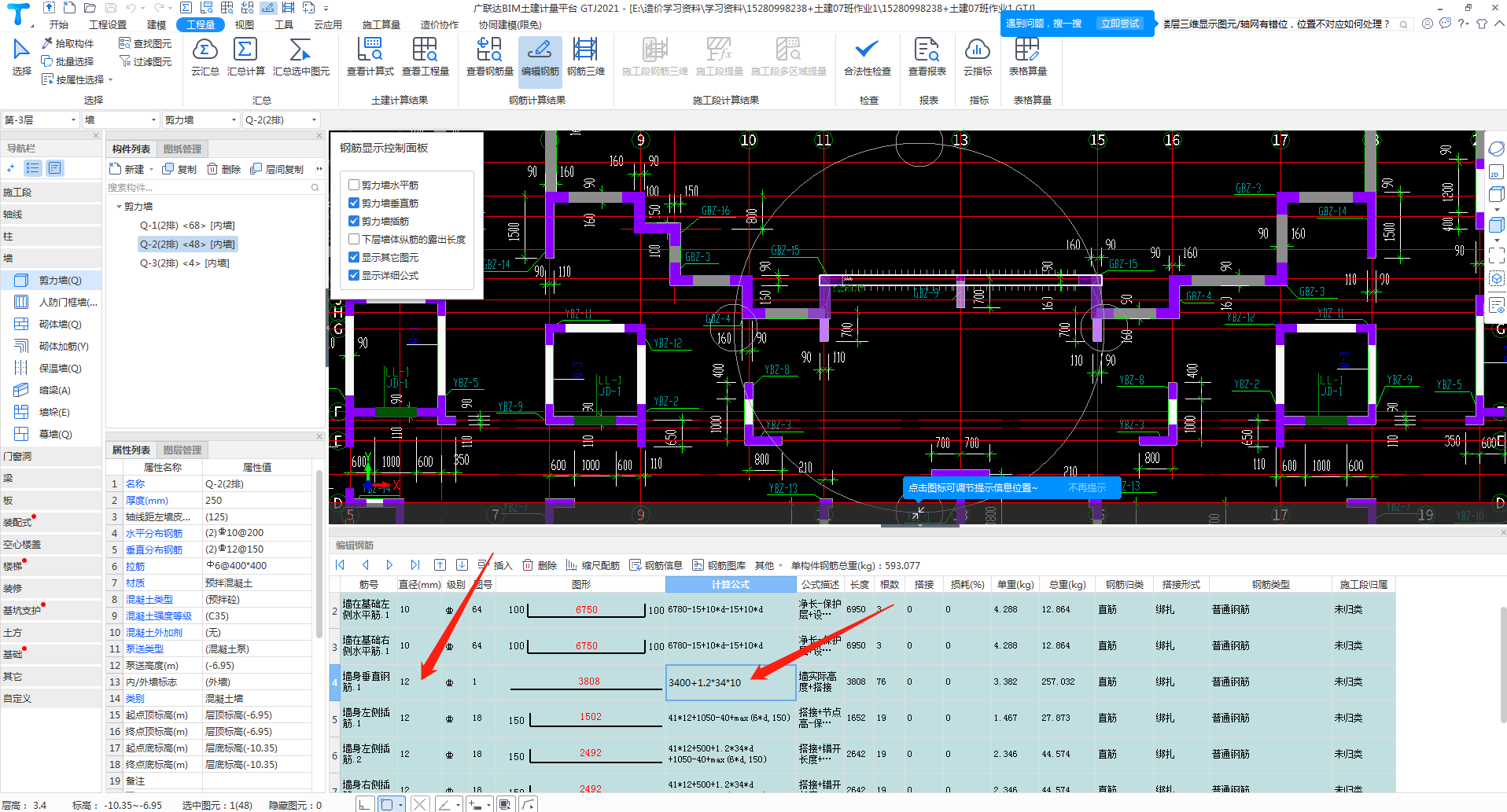
Task: Toggle 剪力墙水平筋 checkbox
Action: [354, 185]
